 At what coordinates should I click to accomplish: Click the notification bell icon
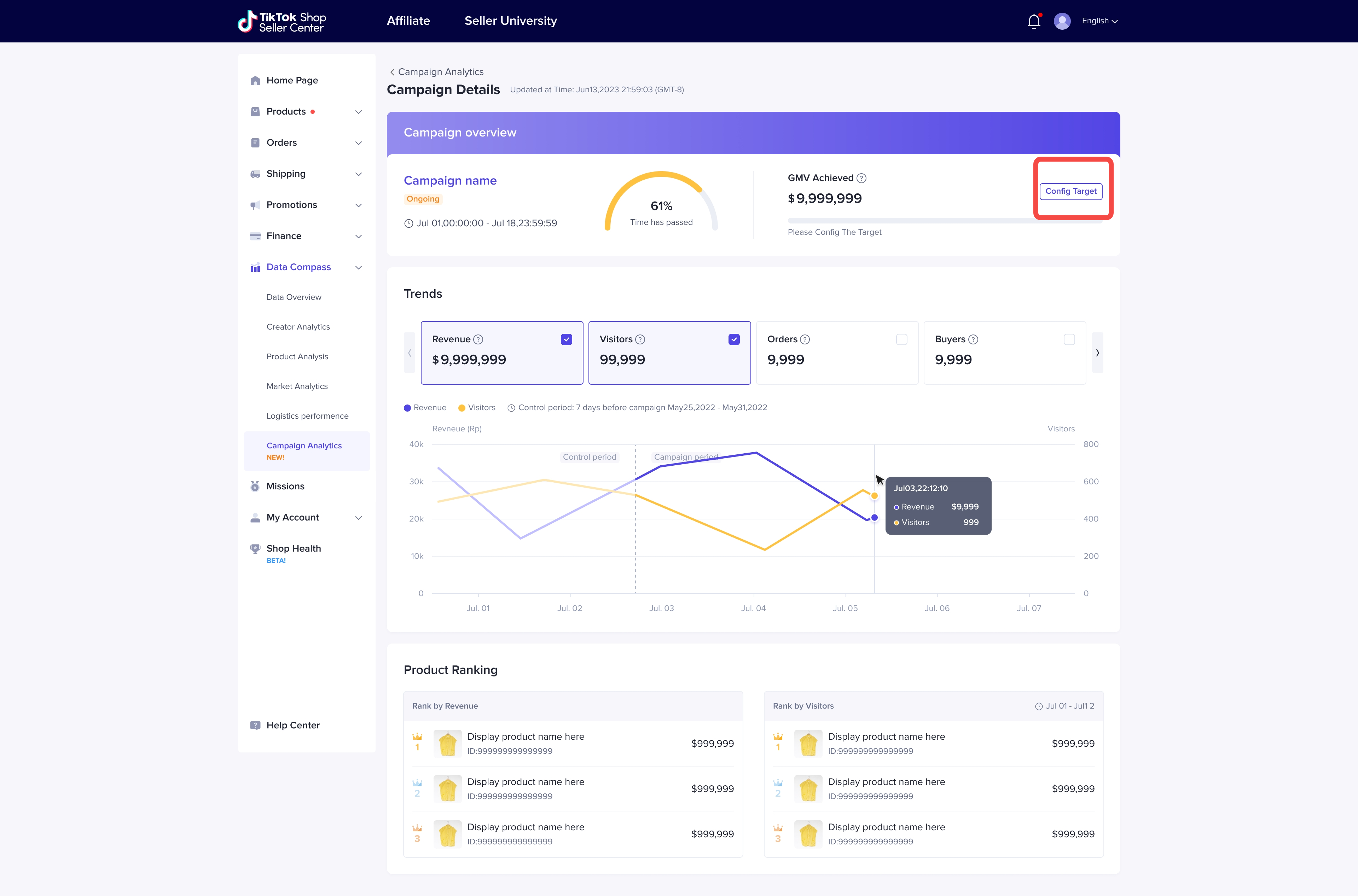point(1033,21)
